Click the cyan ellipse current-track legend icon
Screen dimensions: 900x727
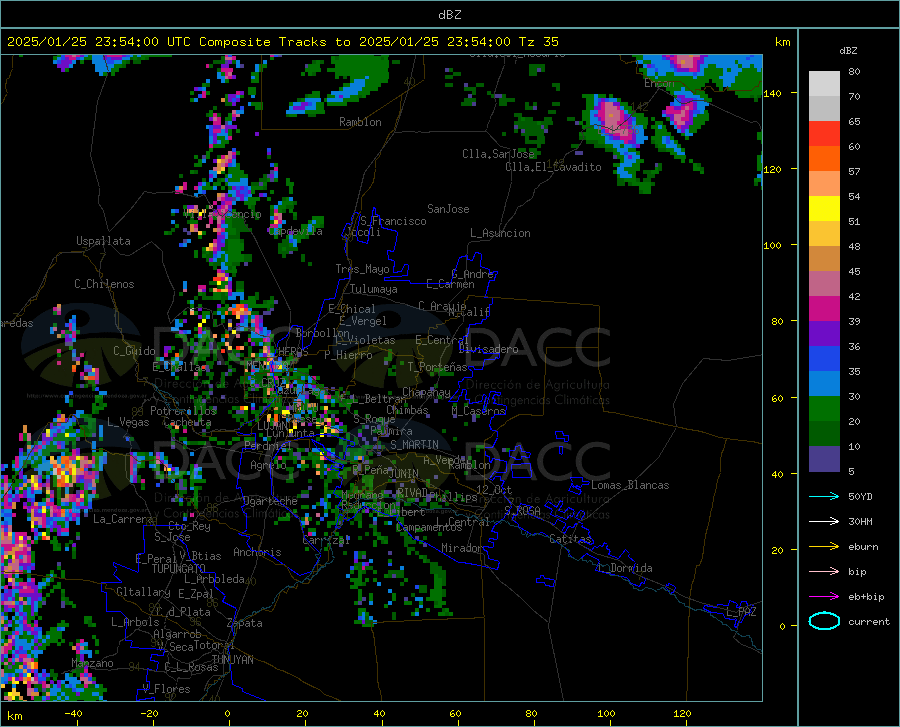coord(824,621)
